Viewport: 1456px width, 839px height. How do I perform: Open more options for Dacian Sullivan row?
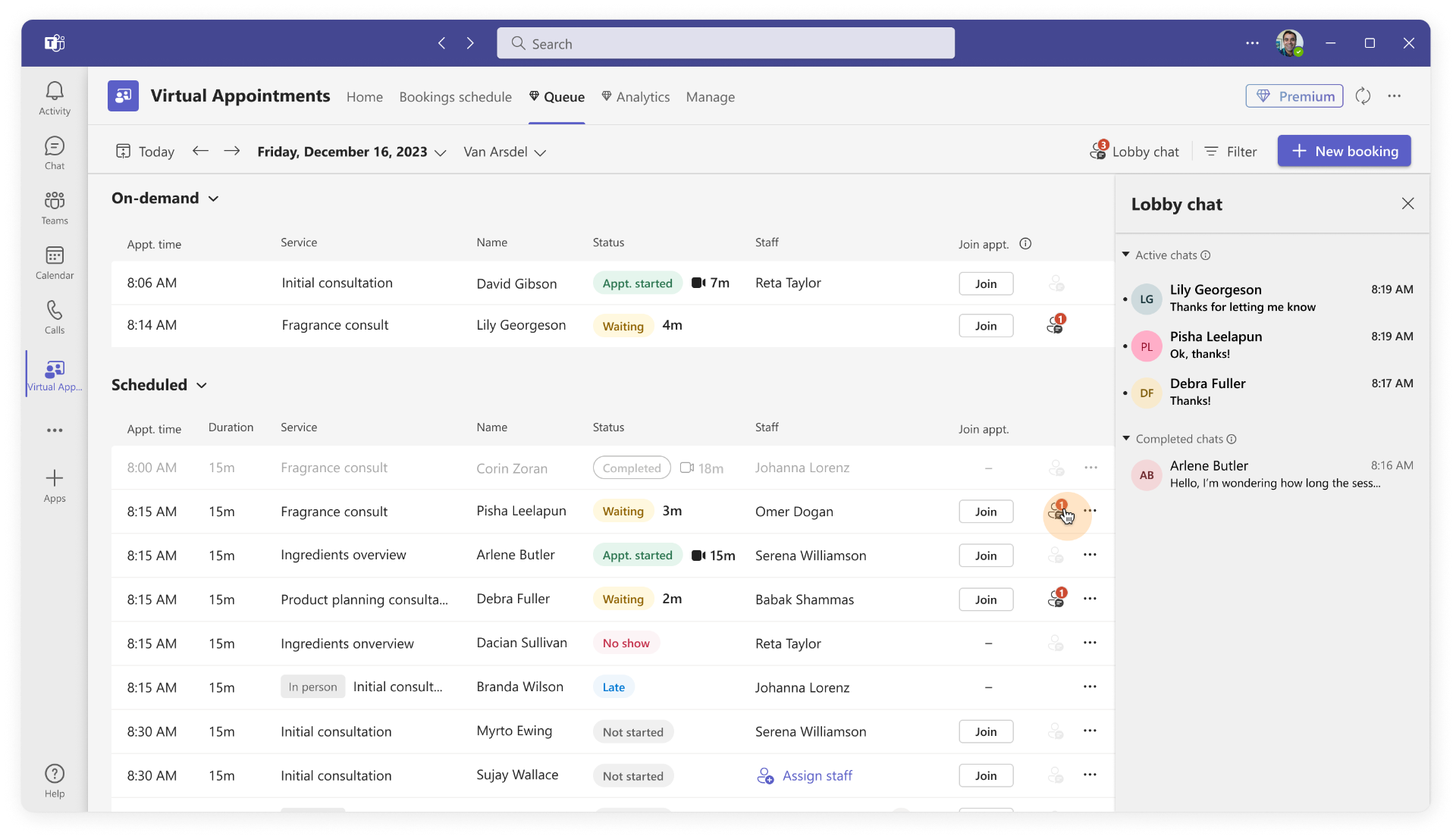[1090, 643]
